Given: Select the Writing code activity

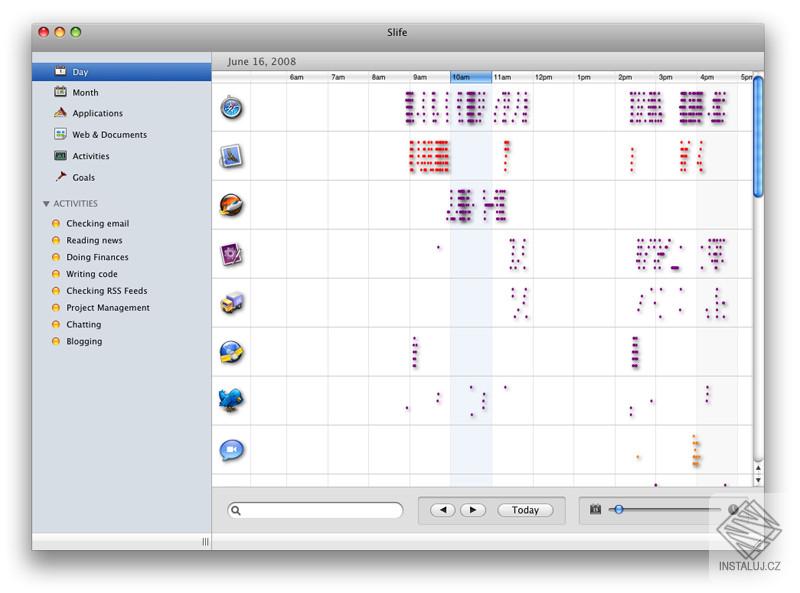Looking at the screenshot, I should coord(92,274).
